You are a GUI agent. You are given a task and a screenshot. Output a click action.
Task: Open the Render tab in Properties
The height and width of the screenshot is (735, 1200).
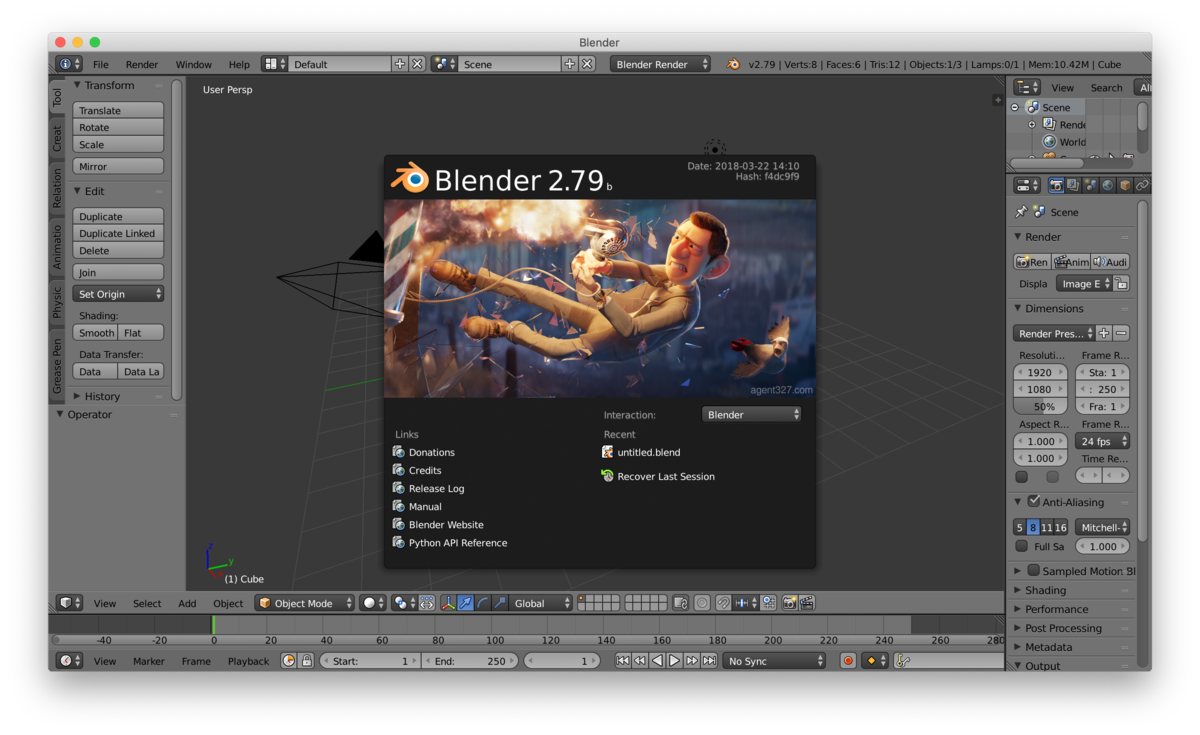click(1055, 185)
